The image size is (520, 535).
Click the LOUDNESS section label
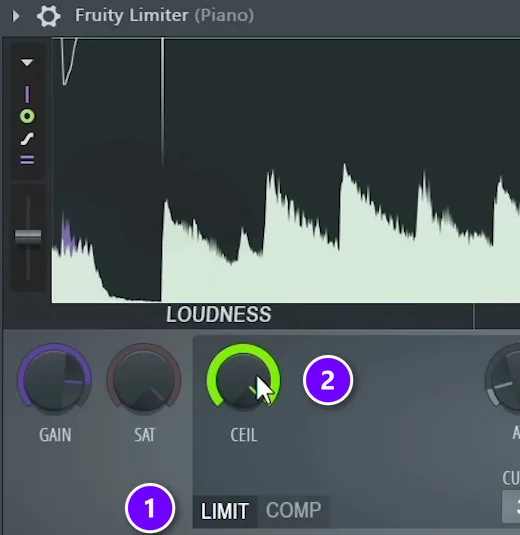(x=219, y=314)
